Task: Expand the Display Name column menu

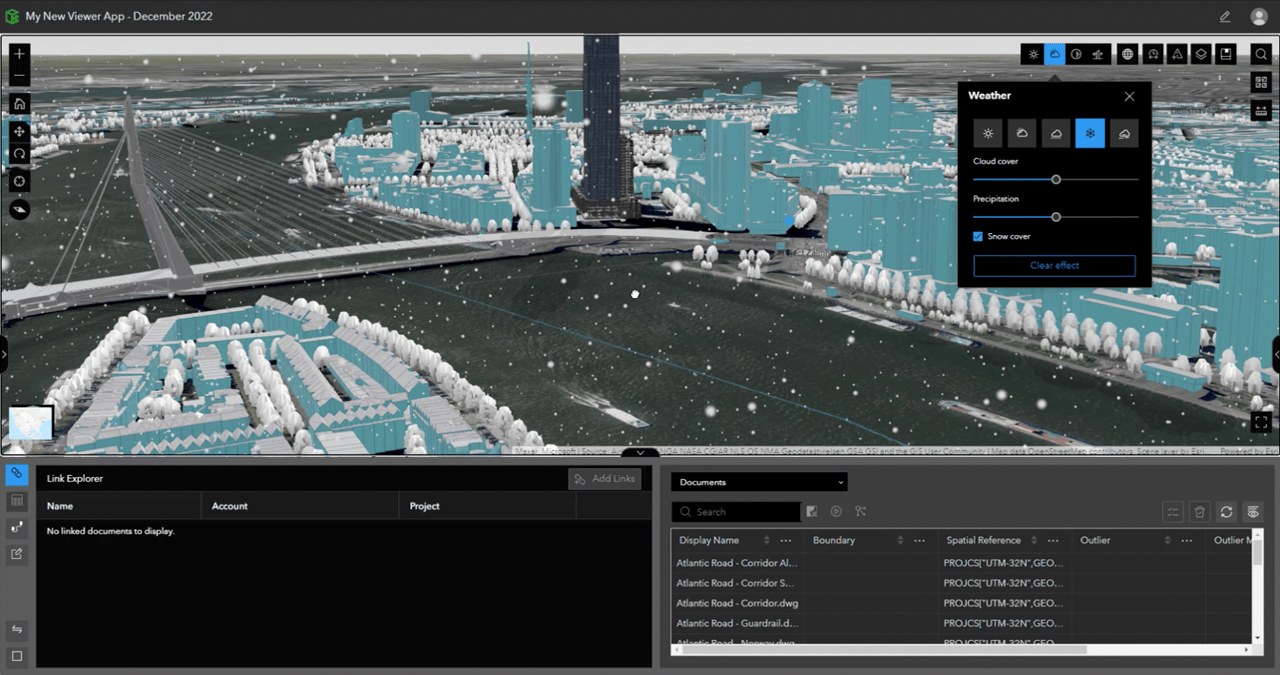Action: click(785, 540)
